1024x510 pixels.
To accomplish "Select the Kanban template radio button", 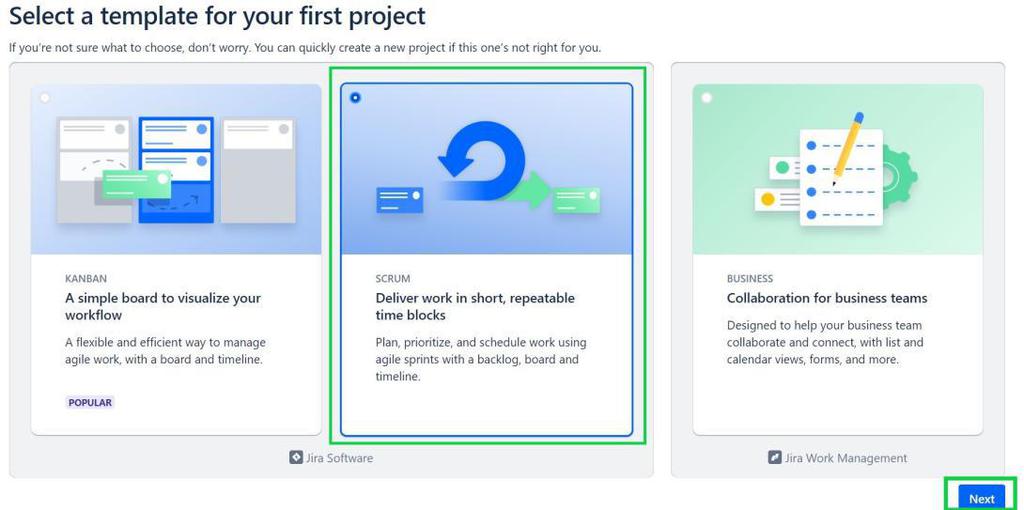I will pos(45,98).
